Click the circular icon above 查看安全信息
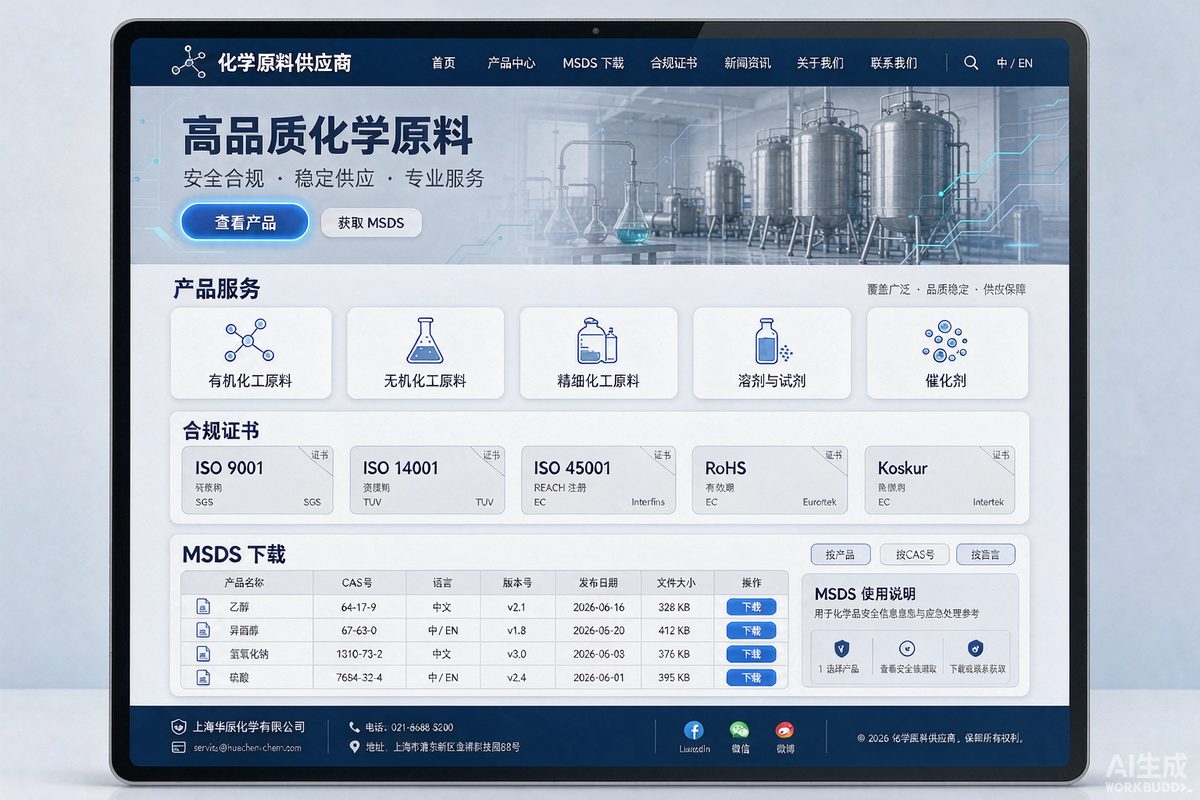Viewport: 1200px width, 800px height. point(908,649)
